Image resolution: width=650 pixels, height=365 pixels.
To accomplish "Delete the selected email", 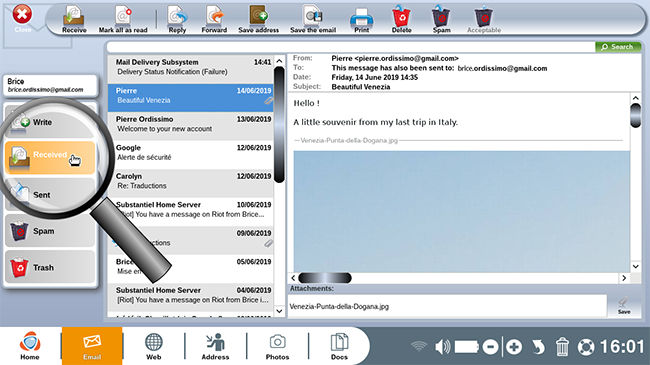I will pos(401,19).
